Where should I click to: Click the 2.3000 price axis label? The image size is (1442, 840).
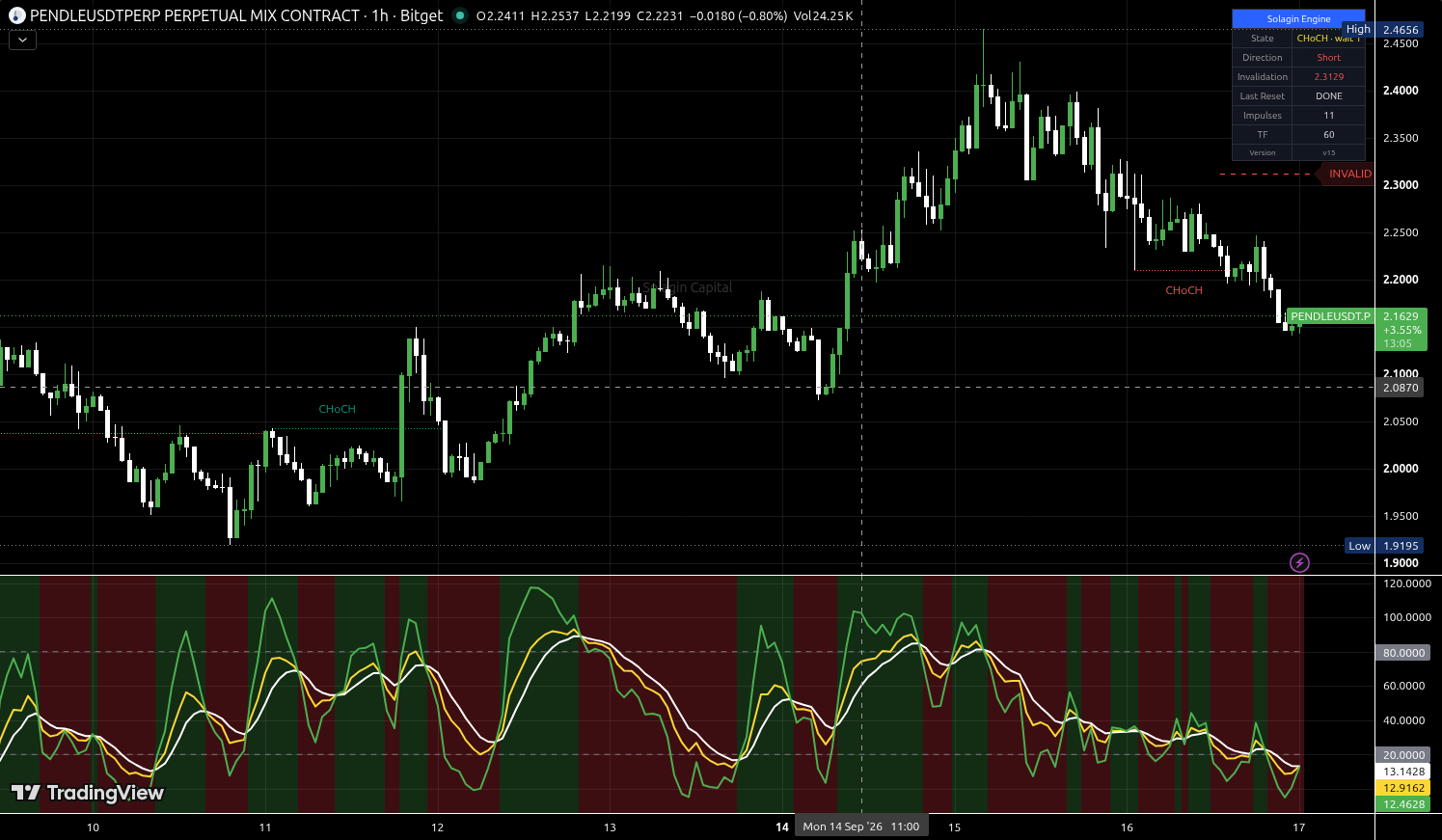coord(1401,185)
